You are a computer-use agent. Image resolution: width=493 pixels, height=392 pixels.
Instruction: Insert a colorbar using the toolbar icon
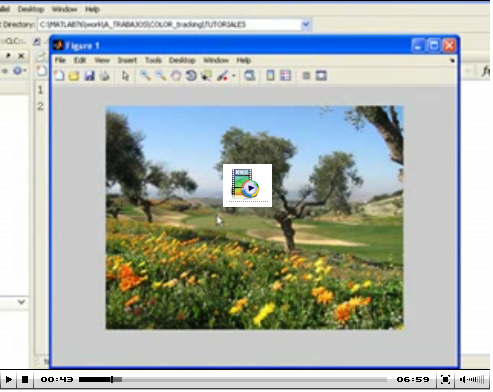point(270,76)
